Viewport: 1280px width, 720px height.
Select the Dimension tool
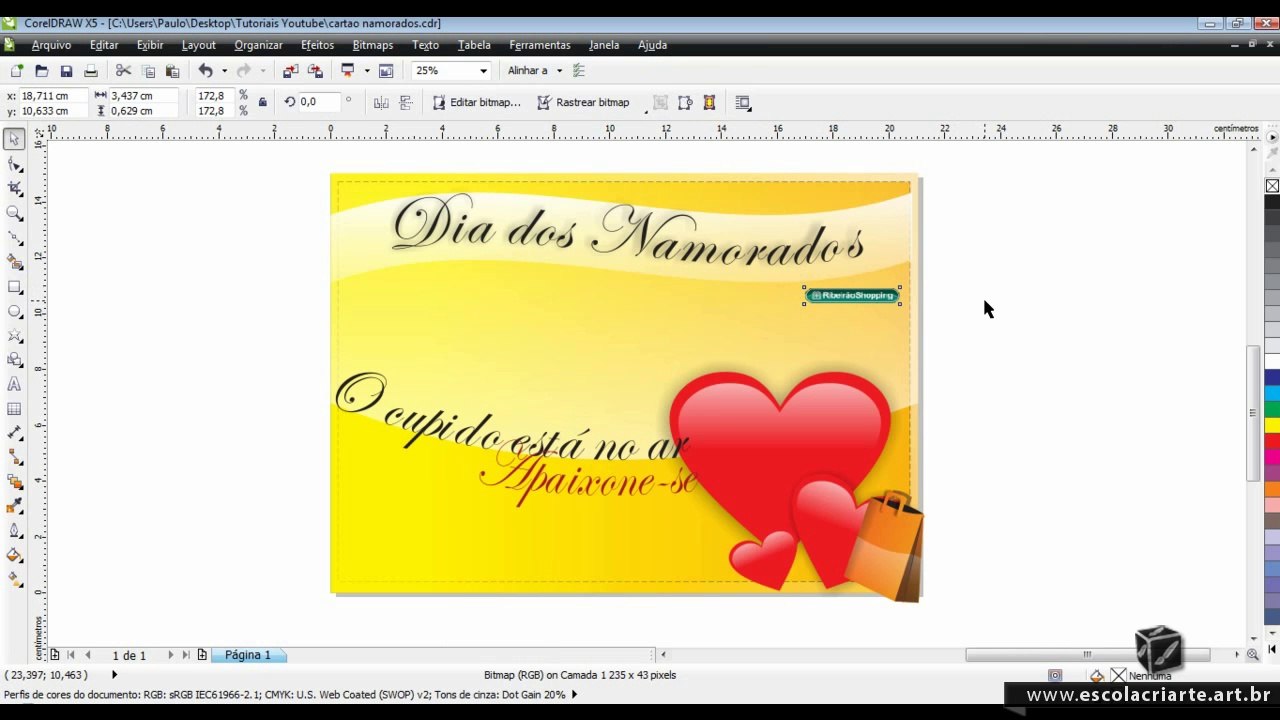[x=15, y=433]
